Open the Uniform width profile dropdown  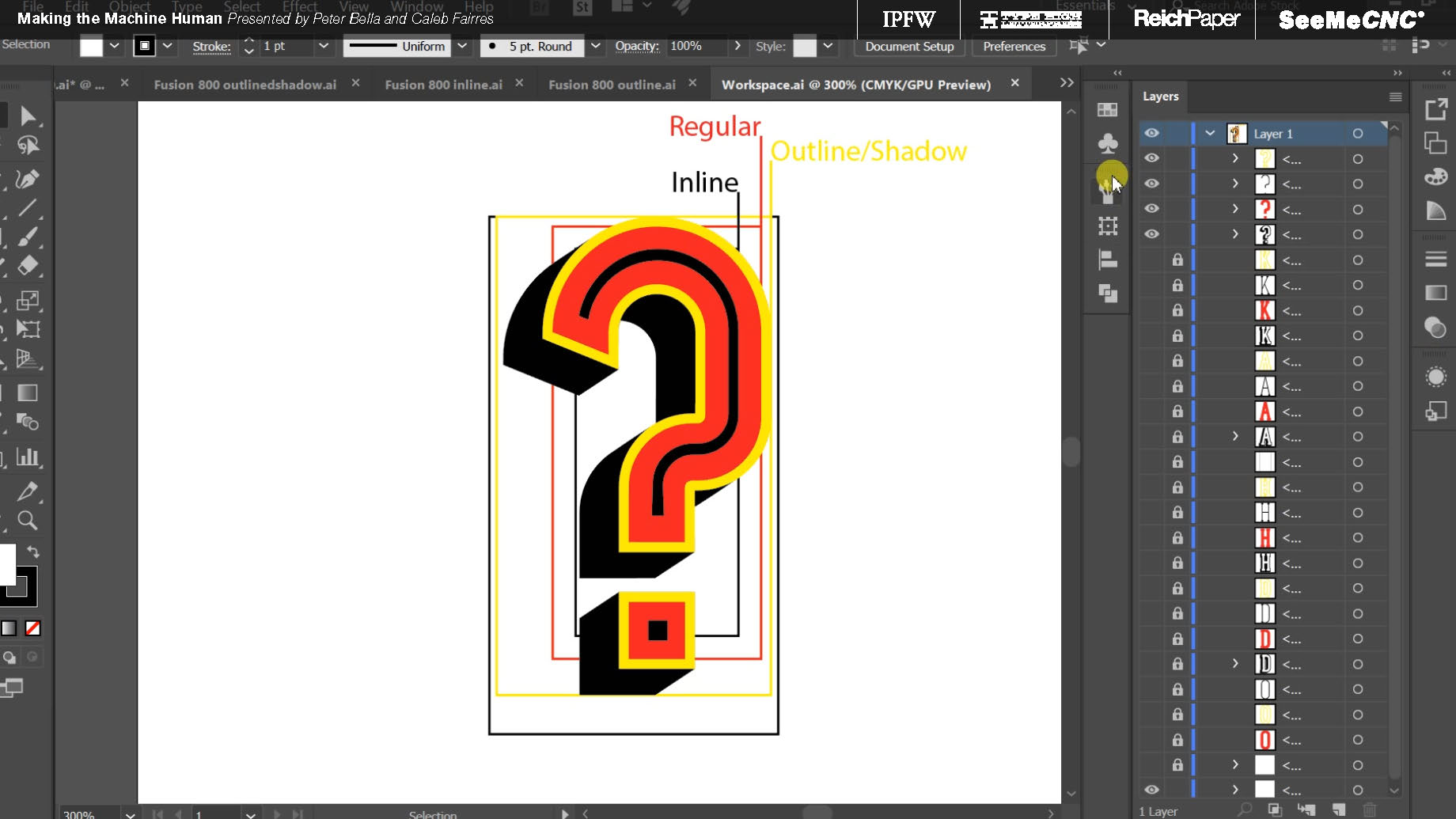coord(463,46)
